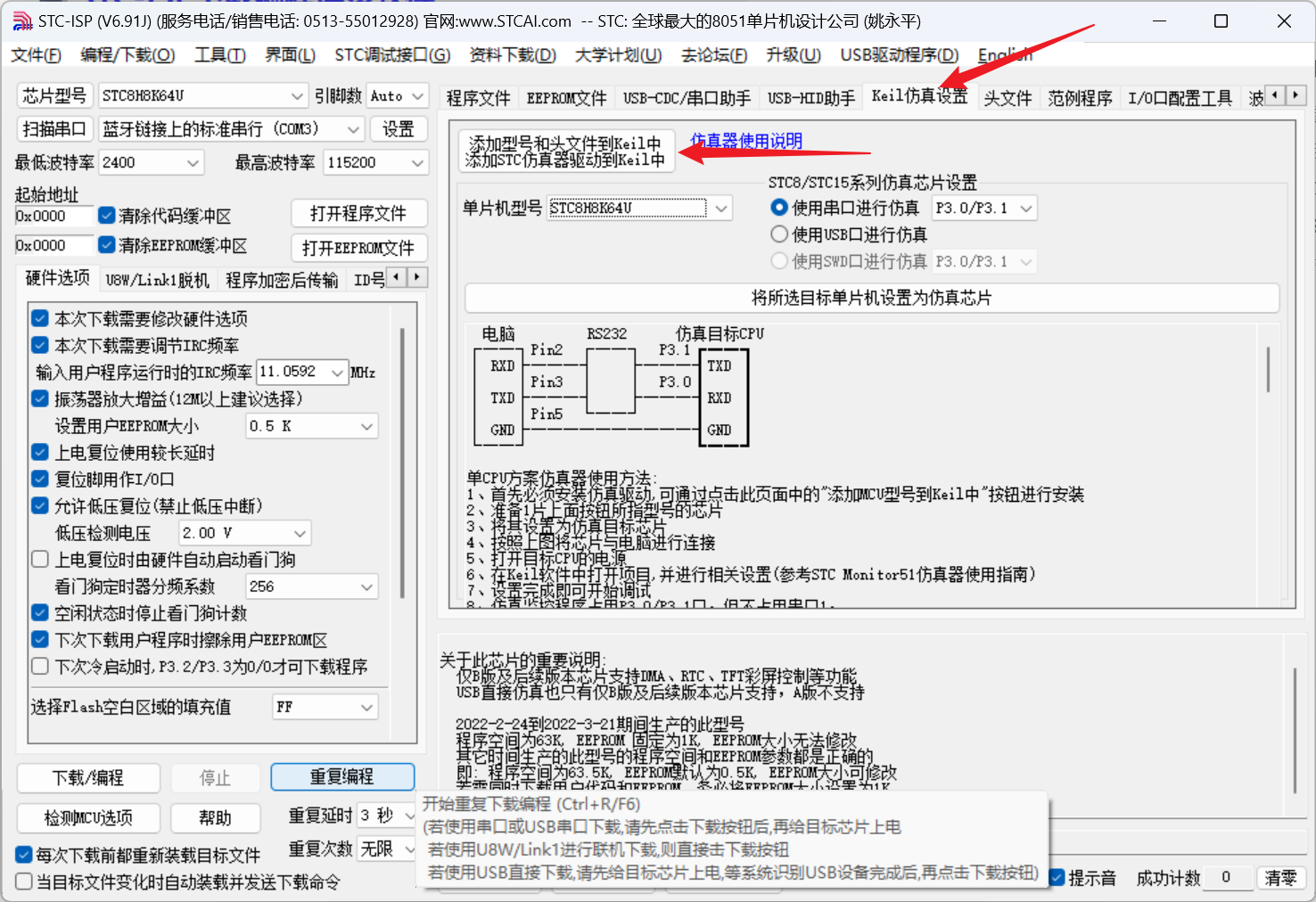Open 资料下载(D) menu
Screen dimensions: 1316x902
click(x=513, y=55)
